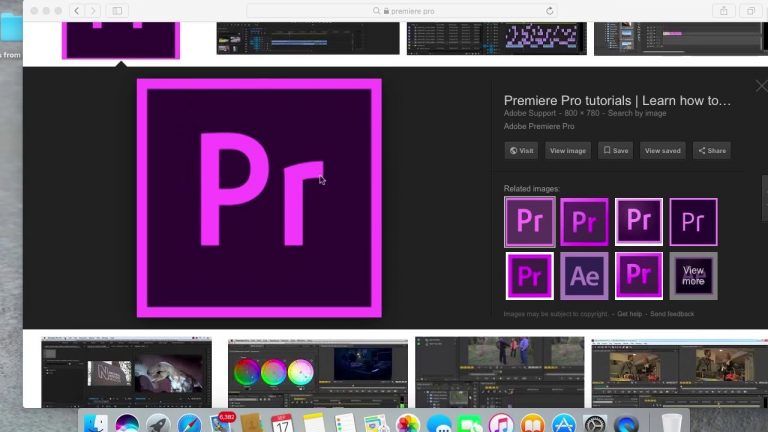Click the Search by image link

637,113
